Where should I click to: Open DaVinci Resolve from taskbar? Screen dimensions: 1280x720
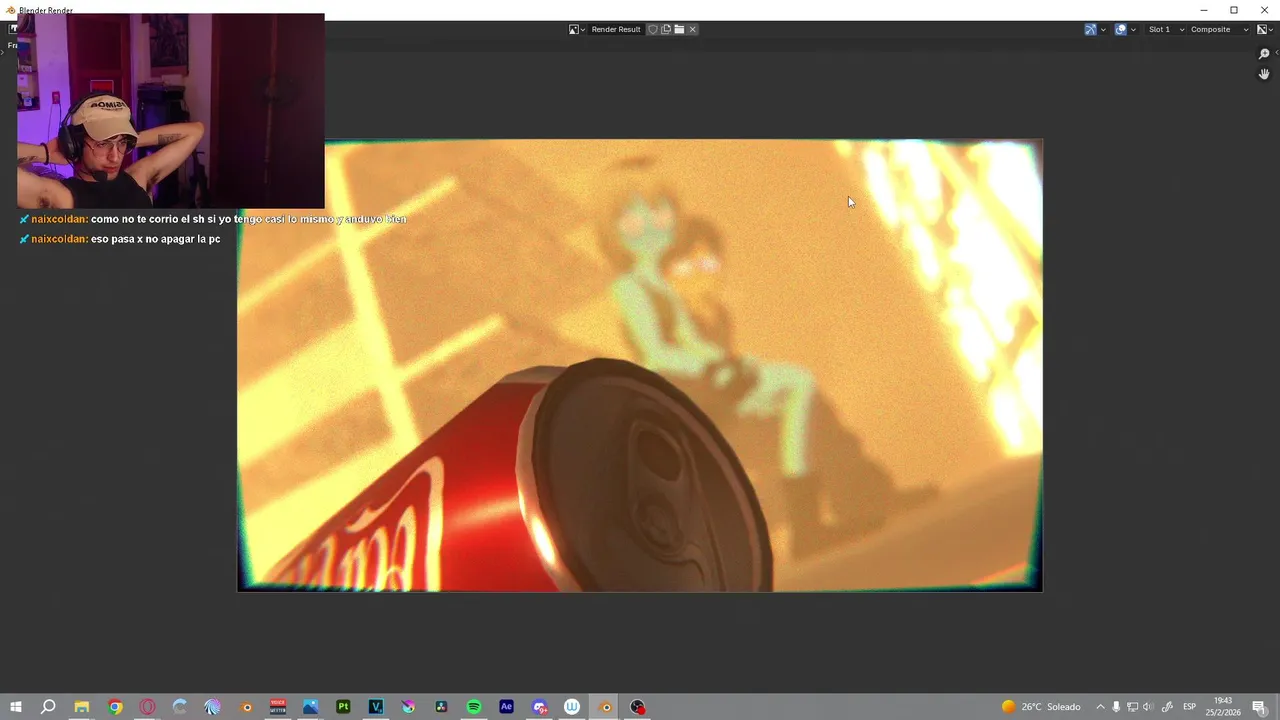[x=441, y=707]
